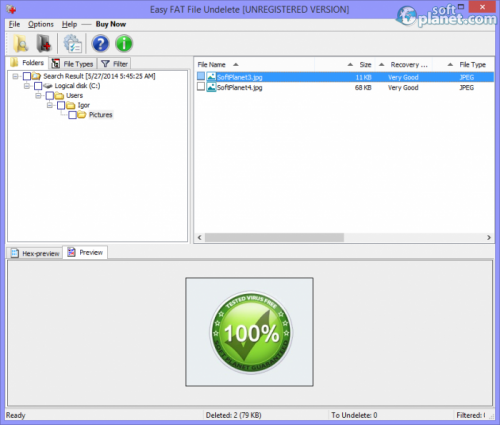
Task: Click the search for deleted files toolbar icon
Action: click(20, 44)
